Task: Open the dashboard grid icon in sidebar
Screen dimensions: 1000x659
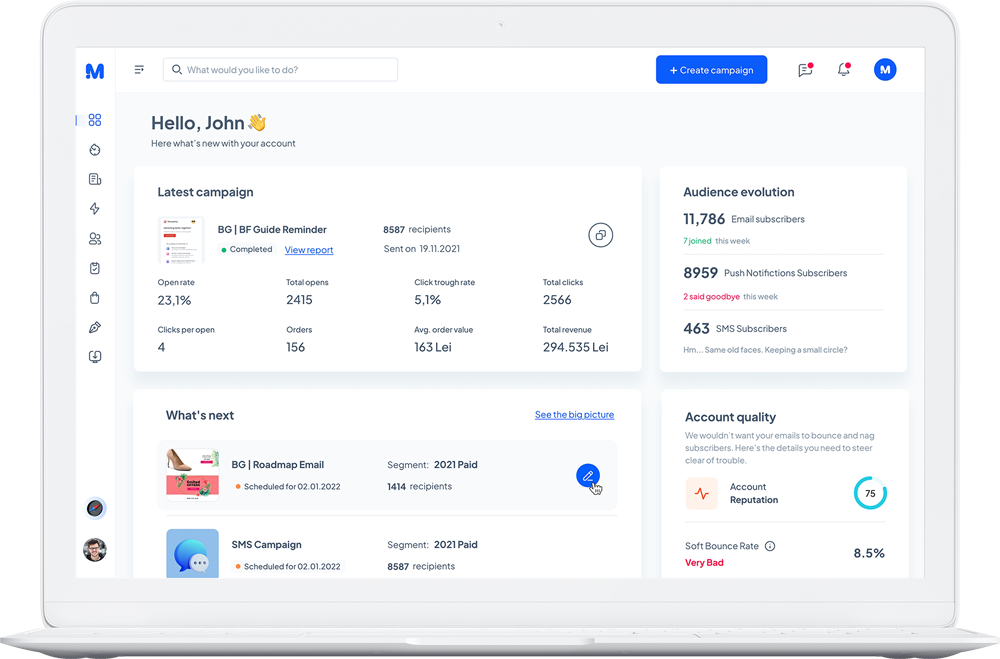Action: coord(95,120)
